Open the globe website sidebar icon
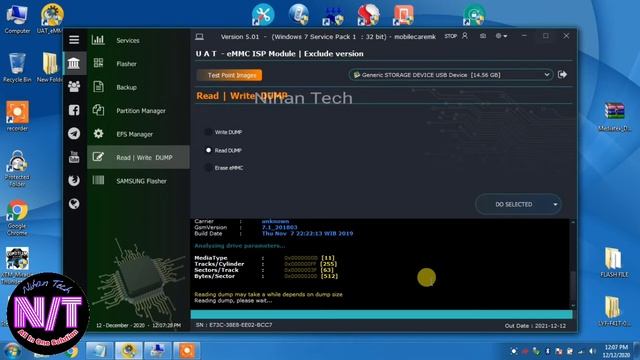 [x=74, y=204]
